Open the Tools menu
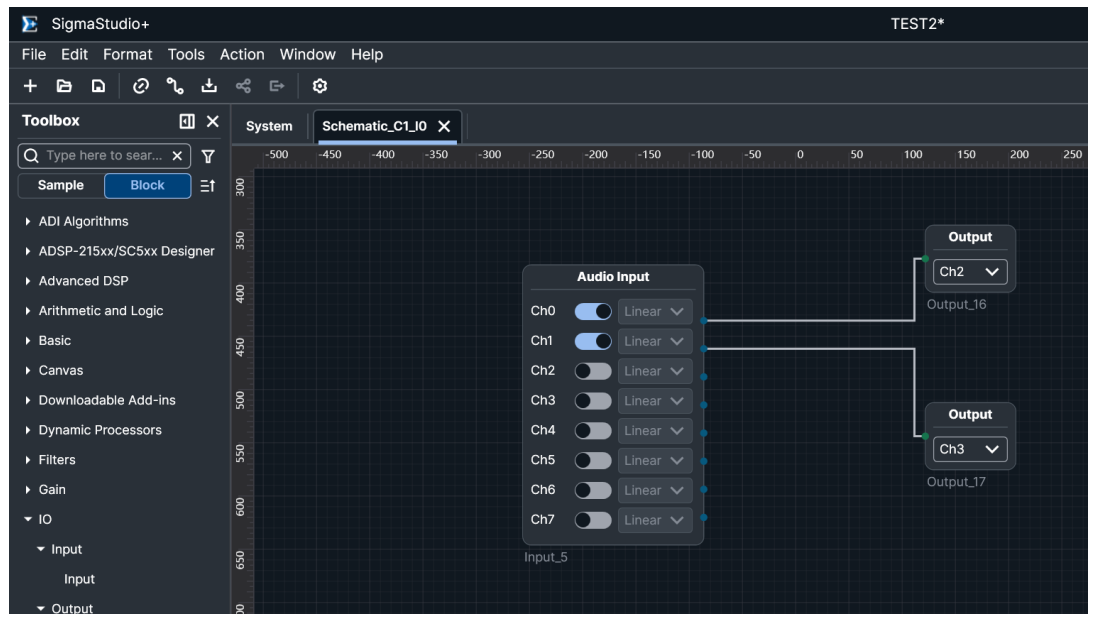This screenshot has height=621, width=1098. coord(186,55)
